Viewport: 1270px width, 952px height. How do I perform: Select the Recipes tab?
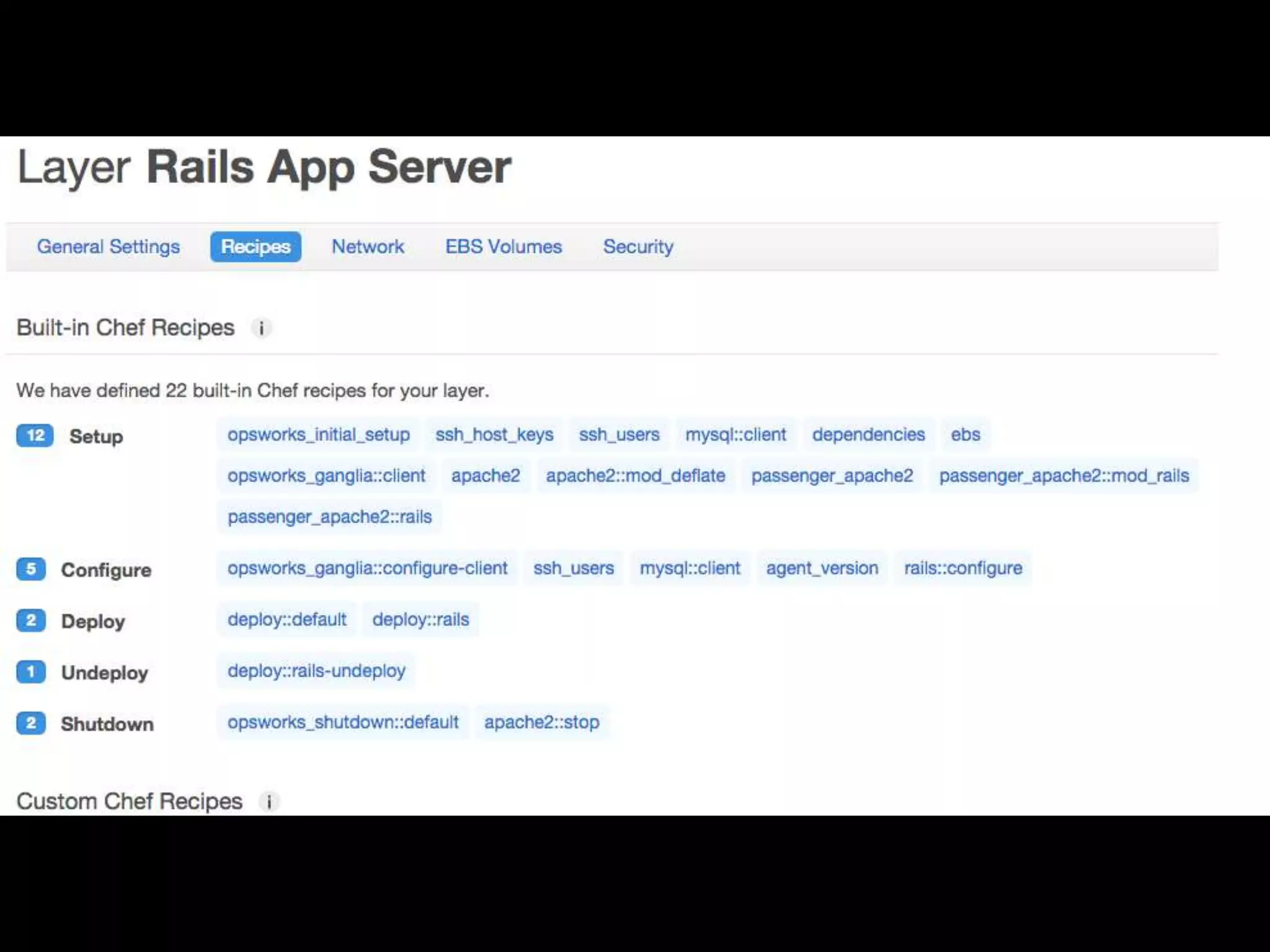tap(255, 247)
